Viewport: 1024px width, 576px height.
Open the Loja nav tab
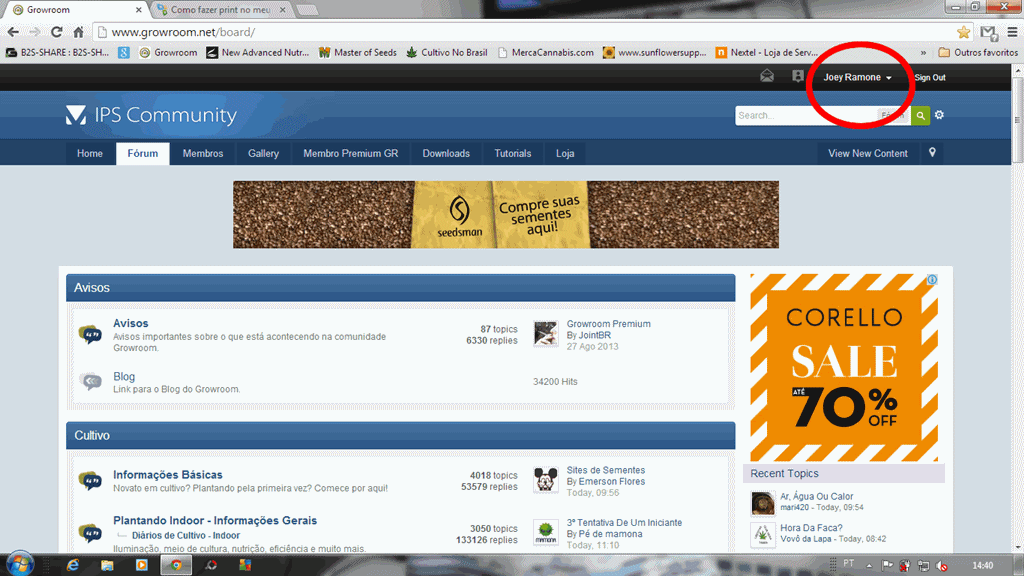(565, 153)
